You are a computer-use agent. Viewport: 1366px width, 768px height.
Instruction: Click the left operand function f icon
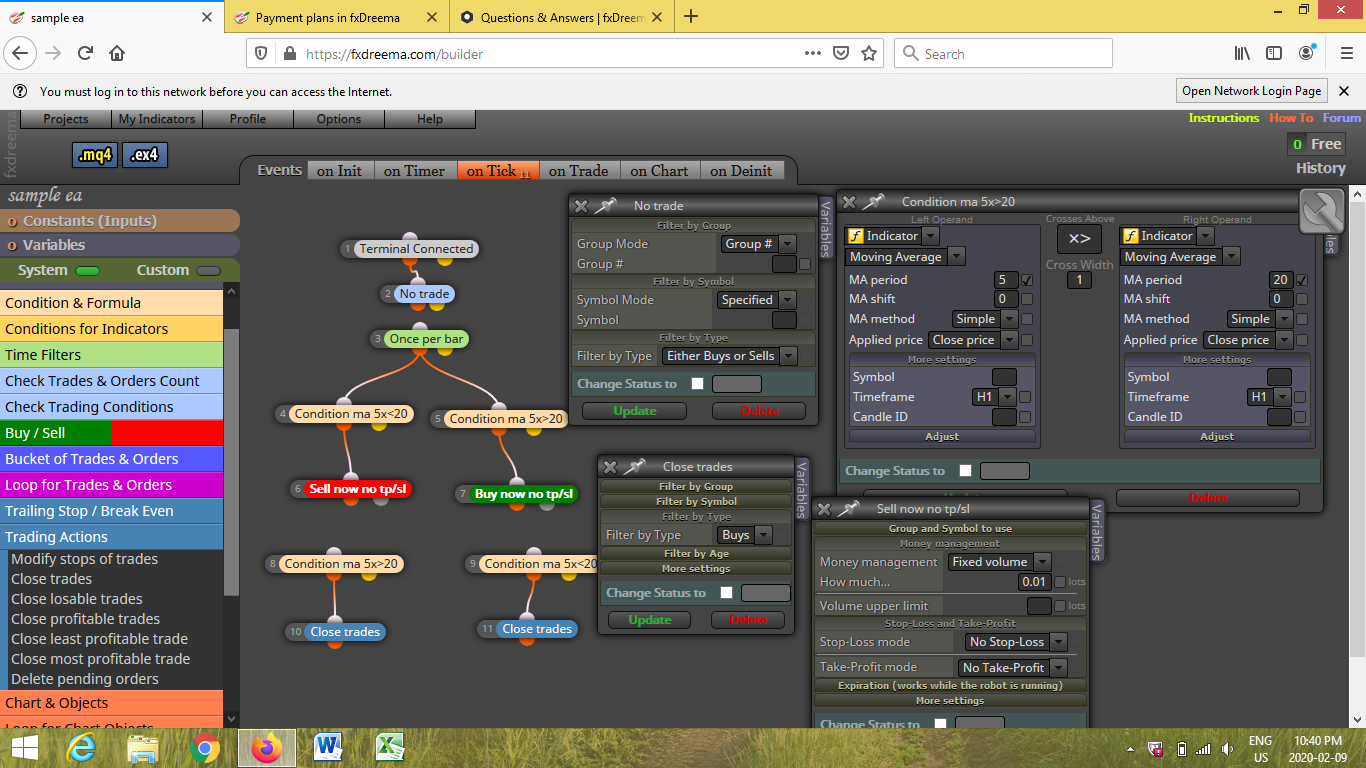tap(855, 236)
